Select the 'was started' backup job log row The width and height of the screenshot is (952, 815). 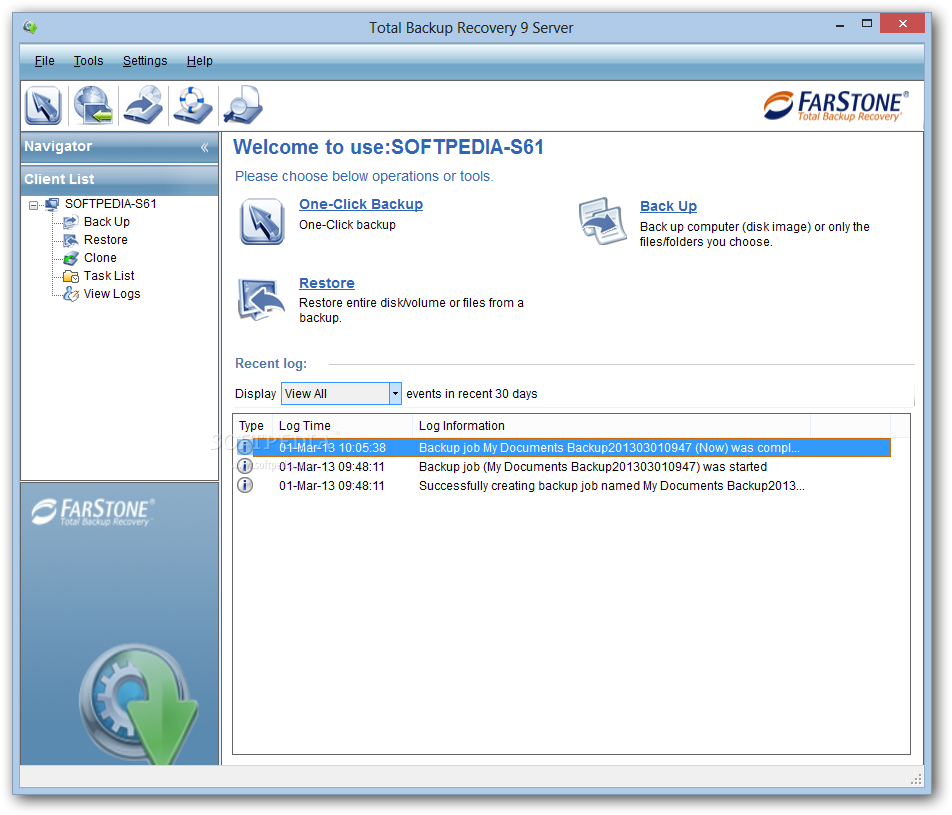click(563, 466)
